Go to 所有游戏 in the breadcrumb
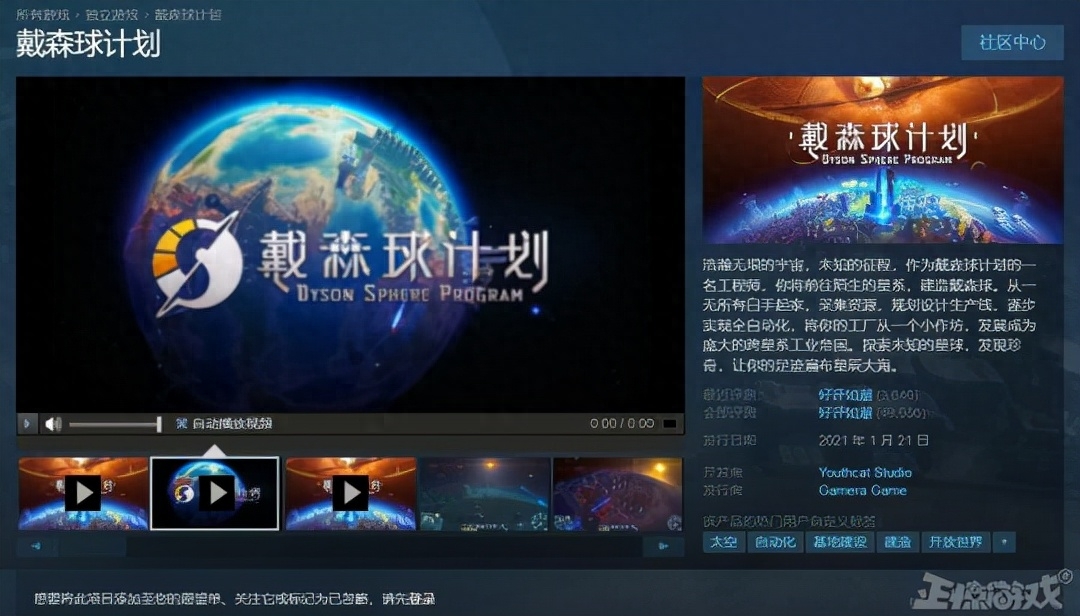Viewport: 1080px width, 616px height. click(x=42, y=15)
